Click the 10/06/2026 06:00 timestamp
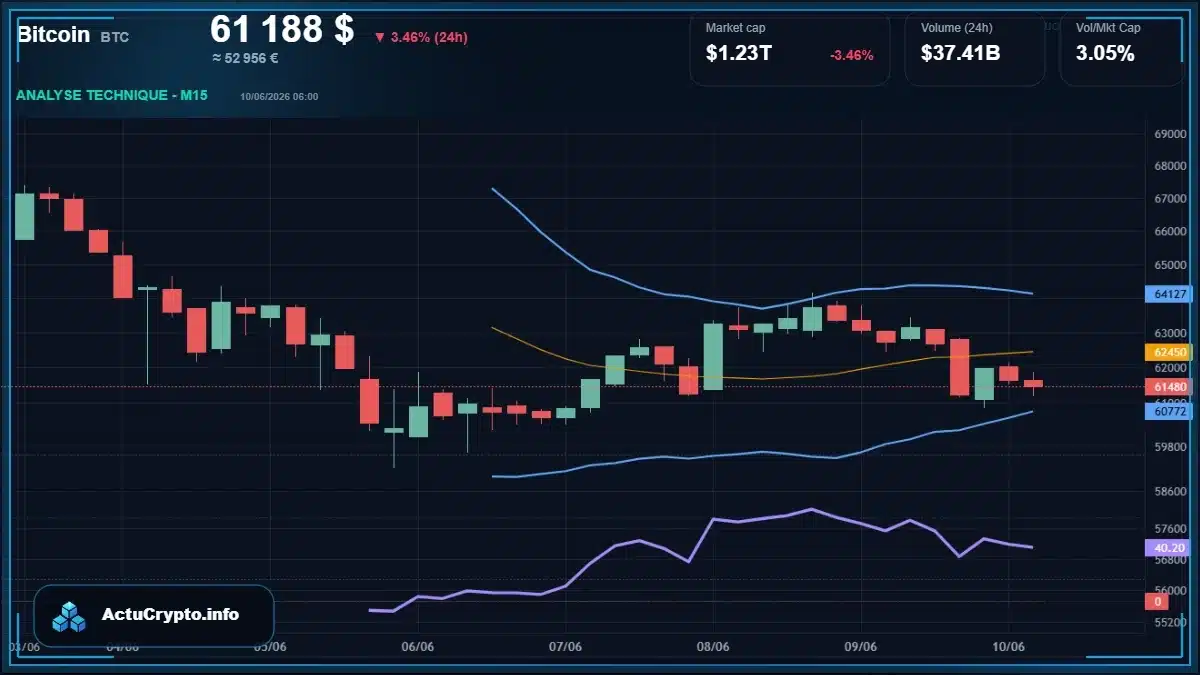 pyautogui.click(x=279, y=96)
